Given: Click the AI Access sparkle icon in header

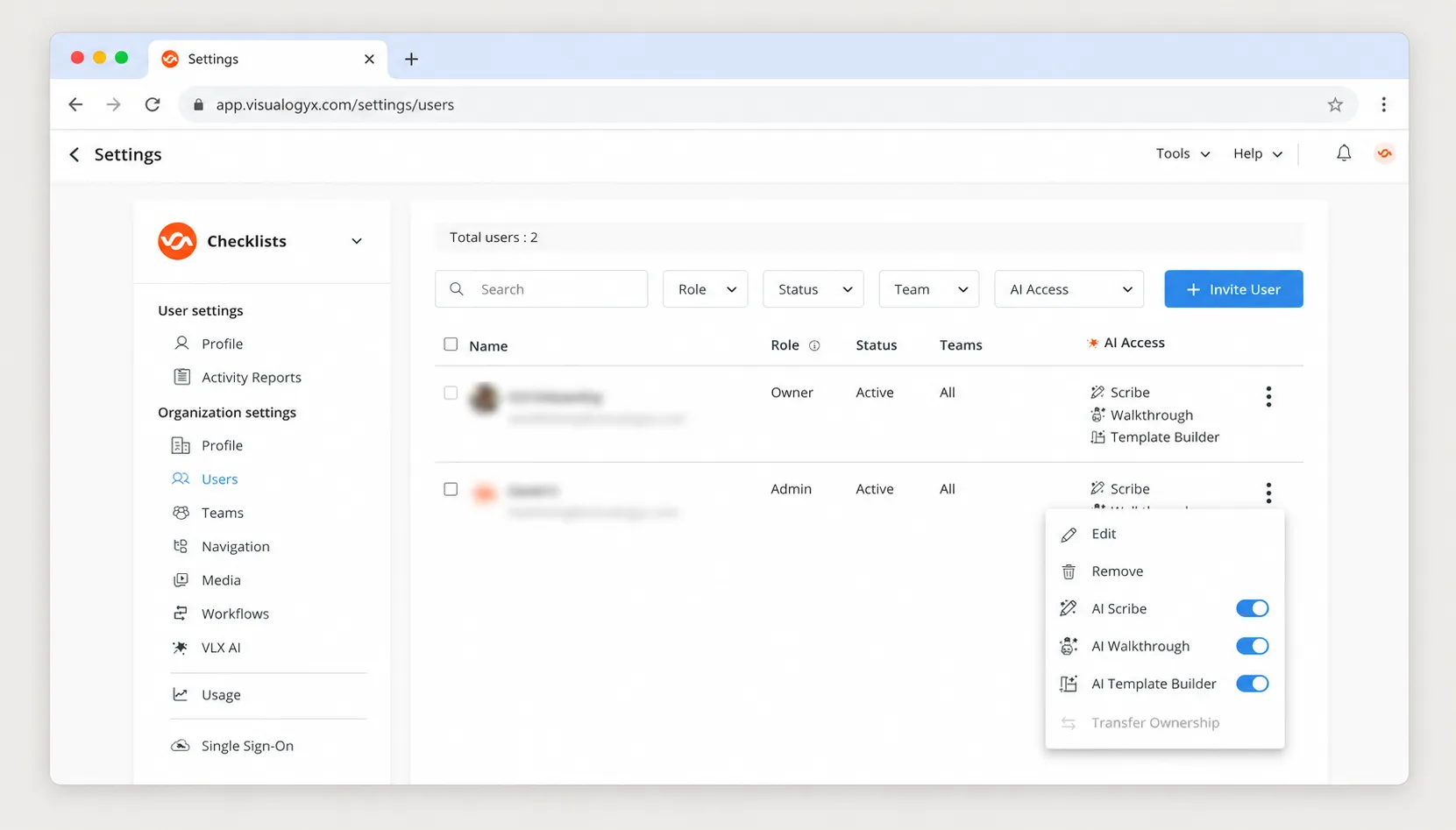Looking at the screenshot, I should [1092, 343].
